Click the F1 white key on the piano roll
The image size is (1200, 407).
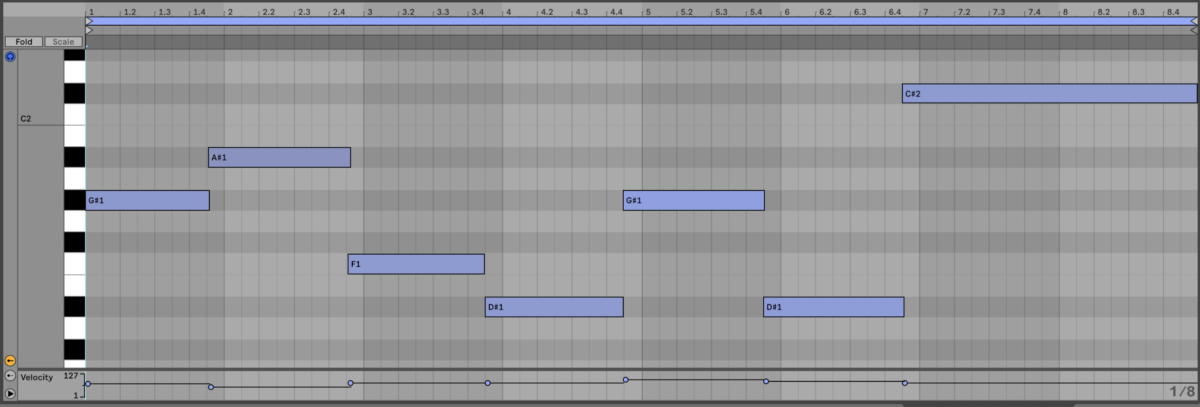[x=75, y=264]
